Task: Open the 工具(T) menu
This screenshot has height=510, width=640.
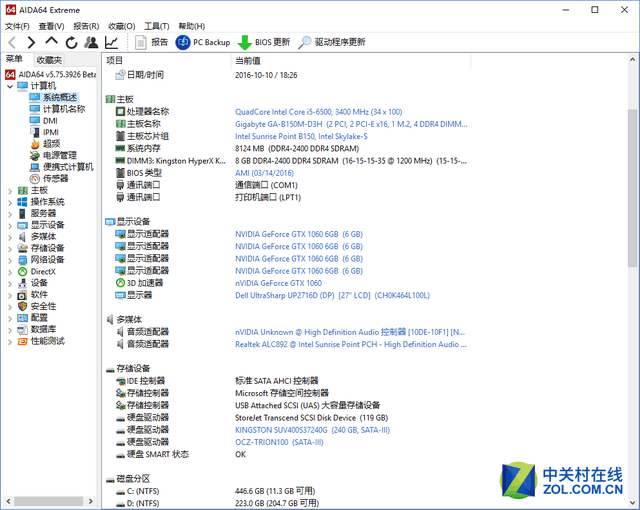Action: [157, 26]
